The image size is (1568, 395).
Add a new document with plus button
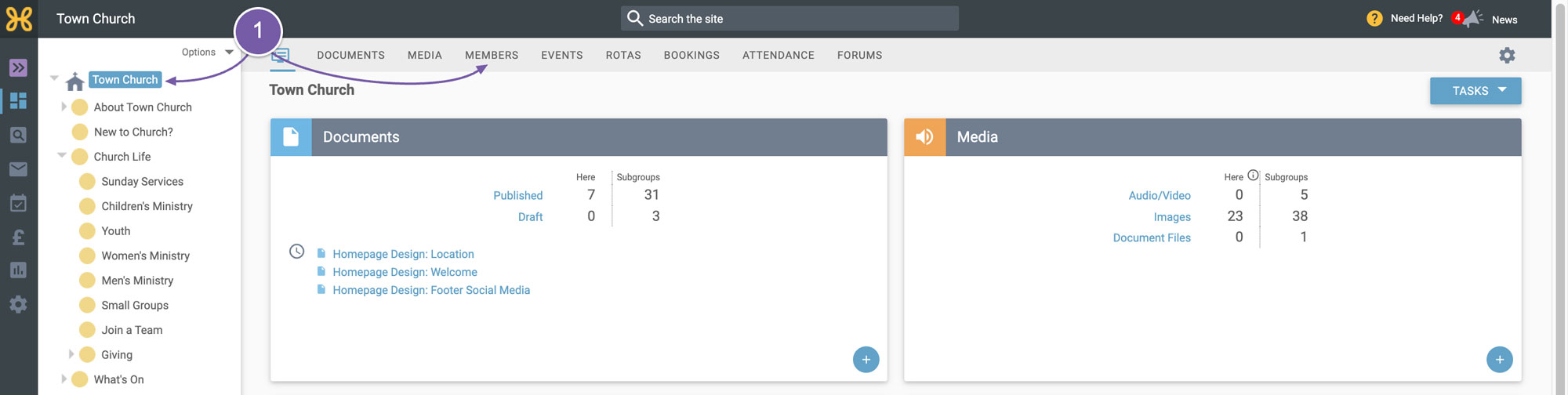tap(866, 360)
